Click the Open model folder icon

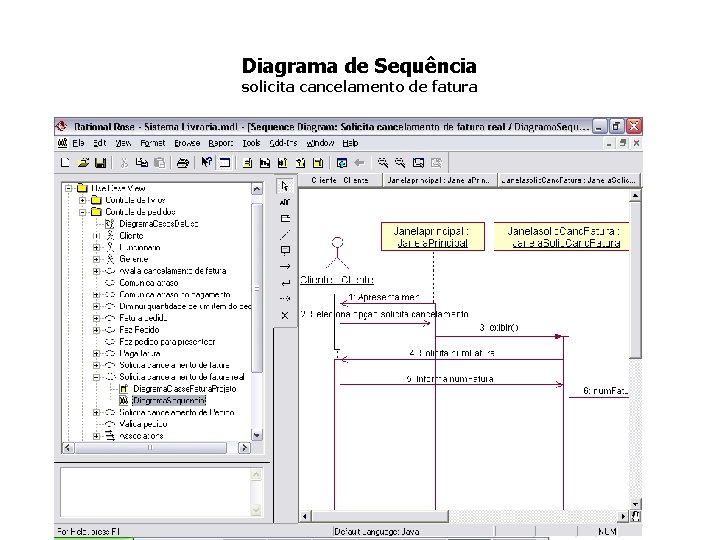tap(83, 162)
